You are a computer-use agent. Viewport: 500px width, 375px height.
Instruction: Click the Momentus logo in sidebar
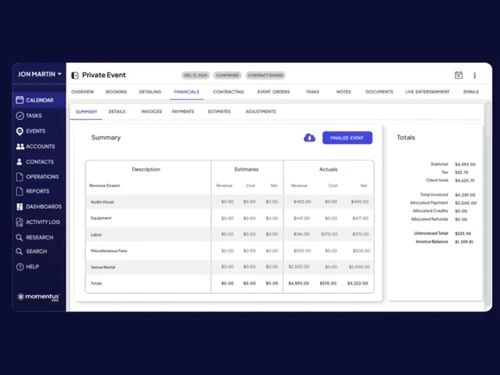point(38,297)
